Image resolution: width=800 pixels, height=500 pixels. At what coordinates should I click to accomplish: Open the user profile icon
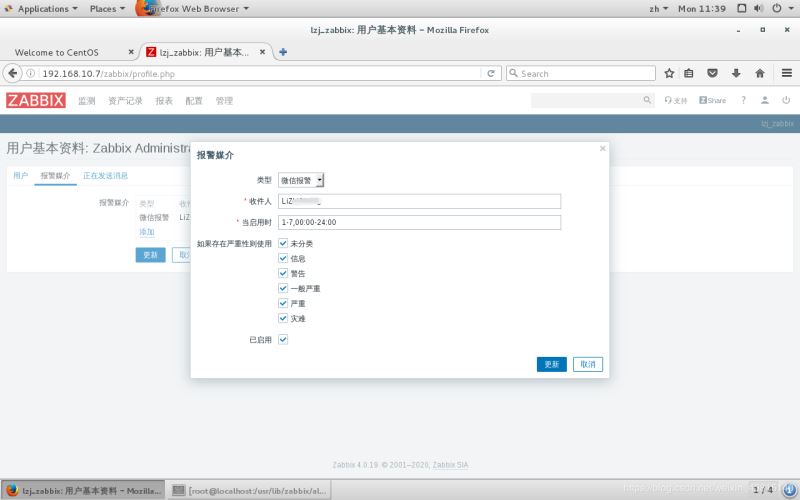coord(764,101)
